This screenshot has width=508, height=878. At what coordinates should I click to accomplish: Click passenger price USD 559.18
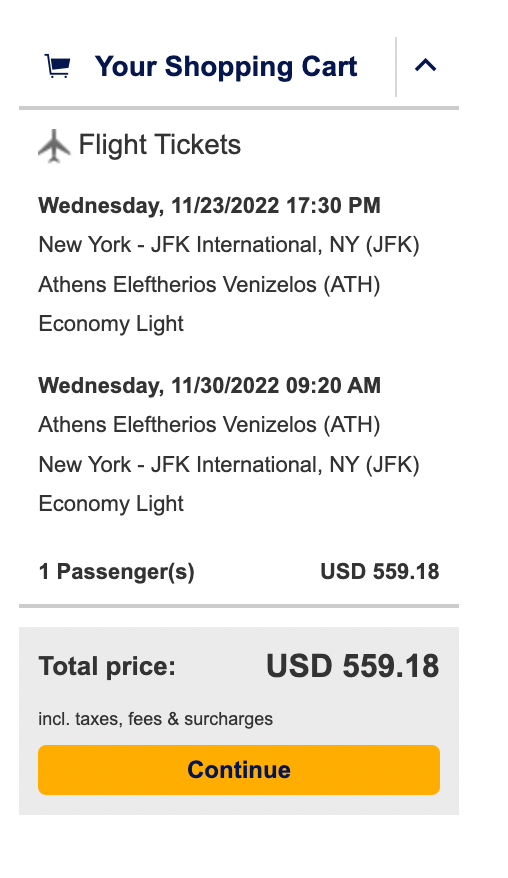[x=380, y=572]
